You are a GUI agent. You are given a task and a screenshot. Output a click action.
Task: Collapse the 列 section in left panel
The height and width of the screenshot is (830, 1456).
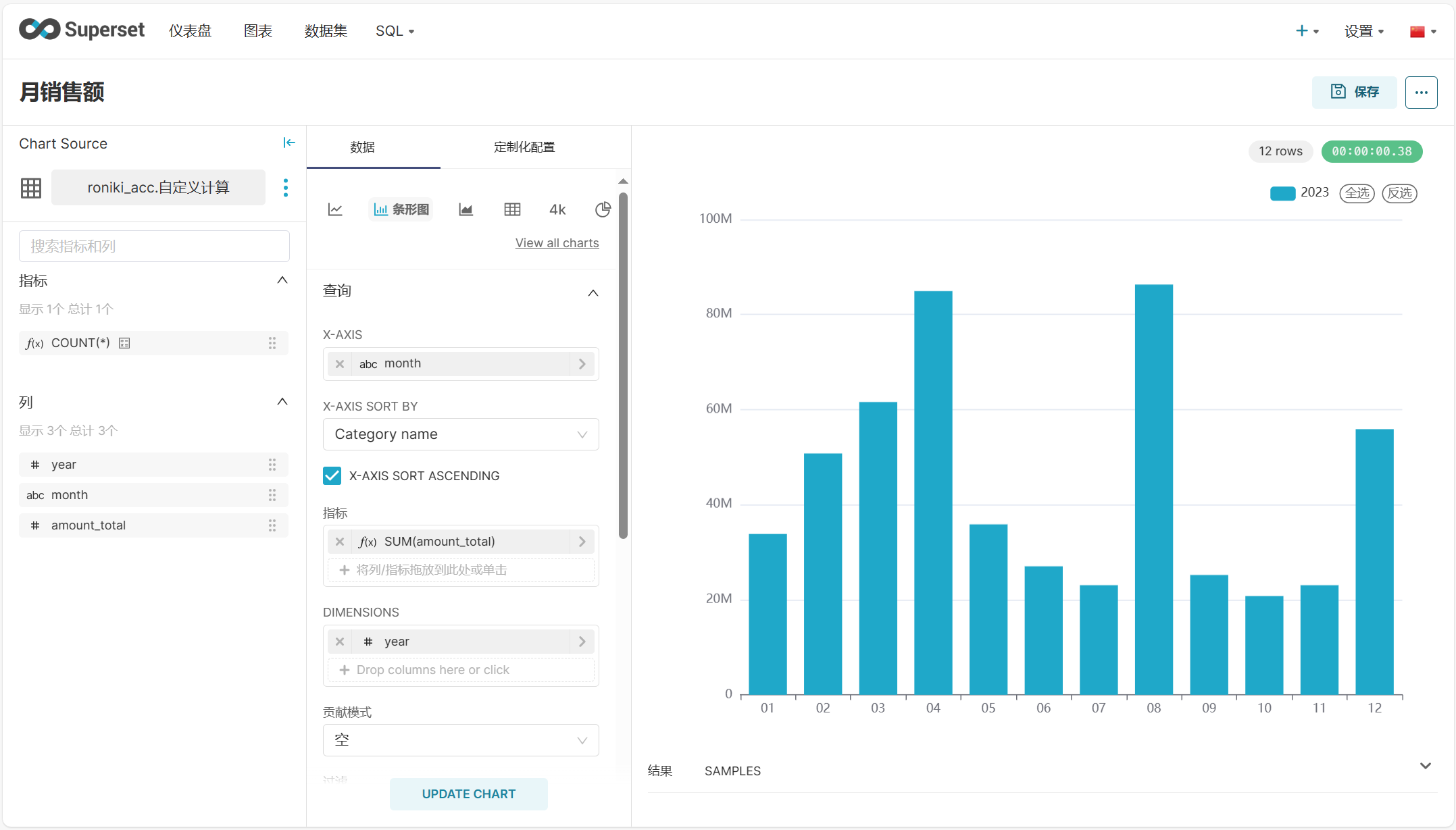click(x=282, y=402)
